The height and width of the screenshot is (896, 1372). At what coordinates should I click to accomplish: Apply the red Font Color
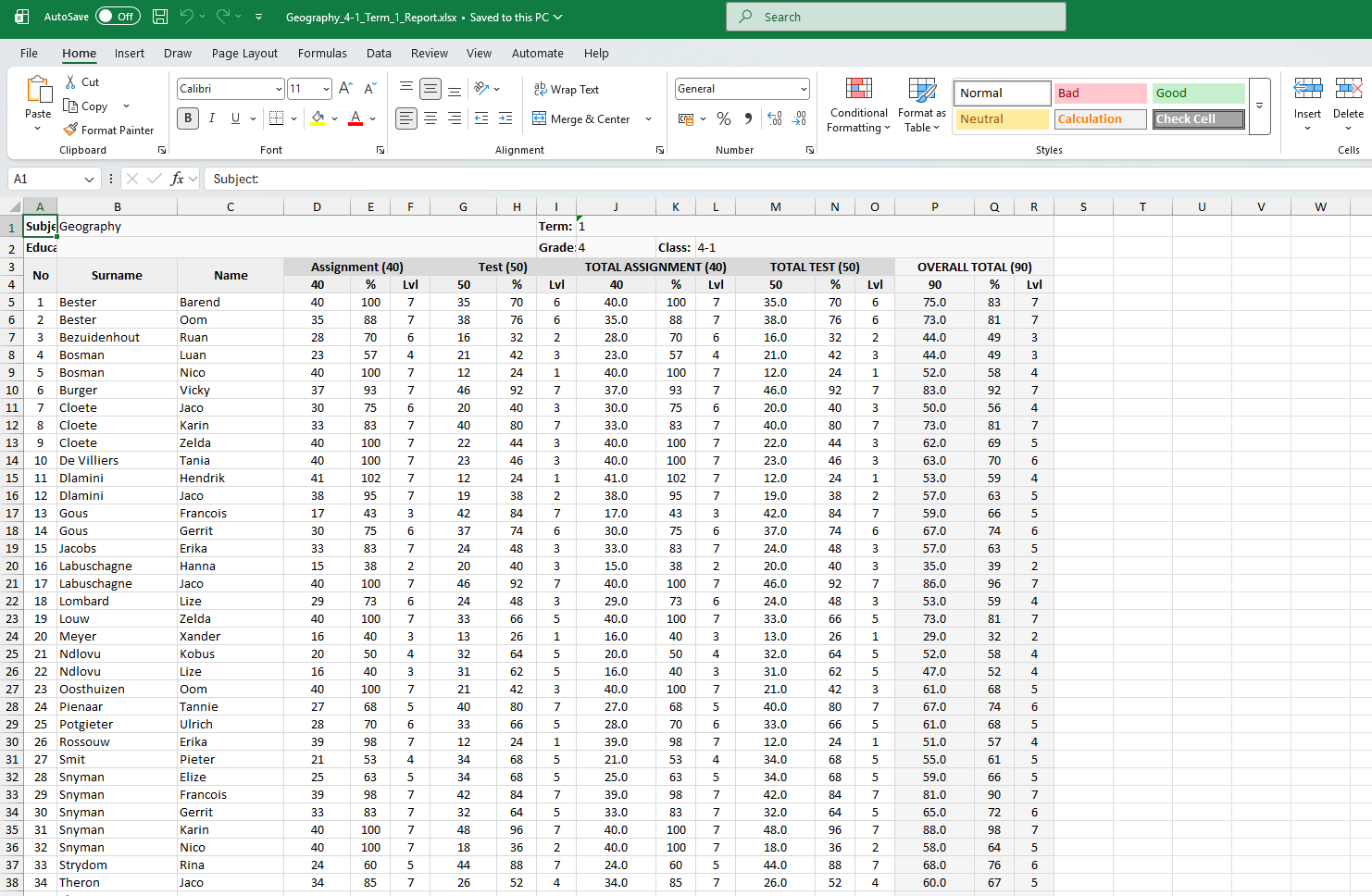355,118
